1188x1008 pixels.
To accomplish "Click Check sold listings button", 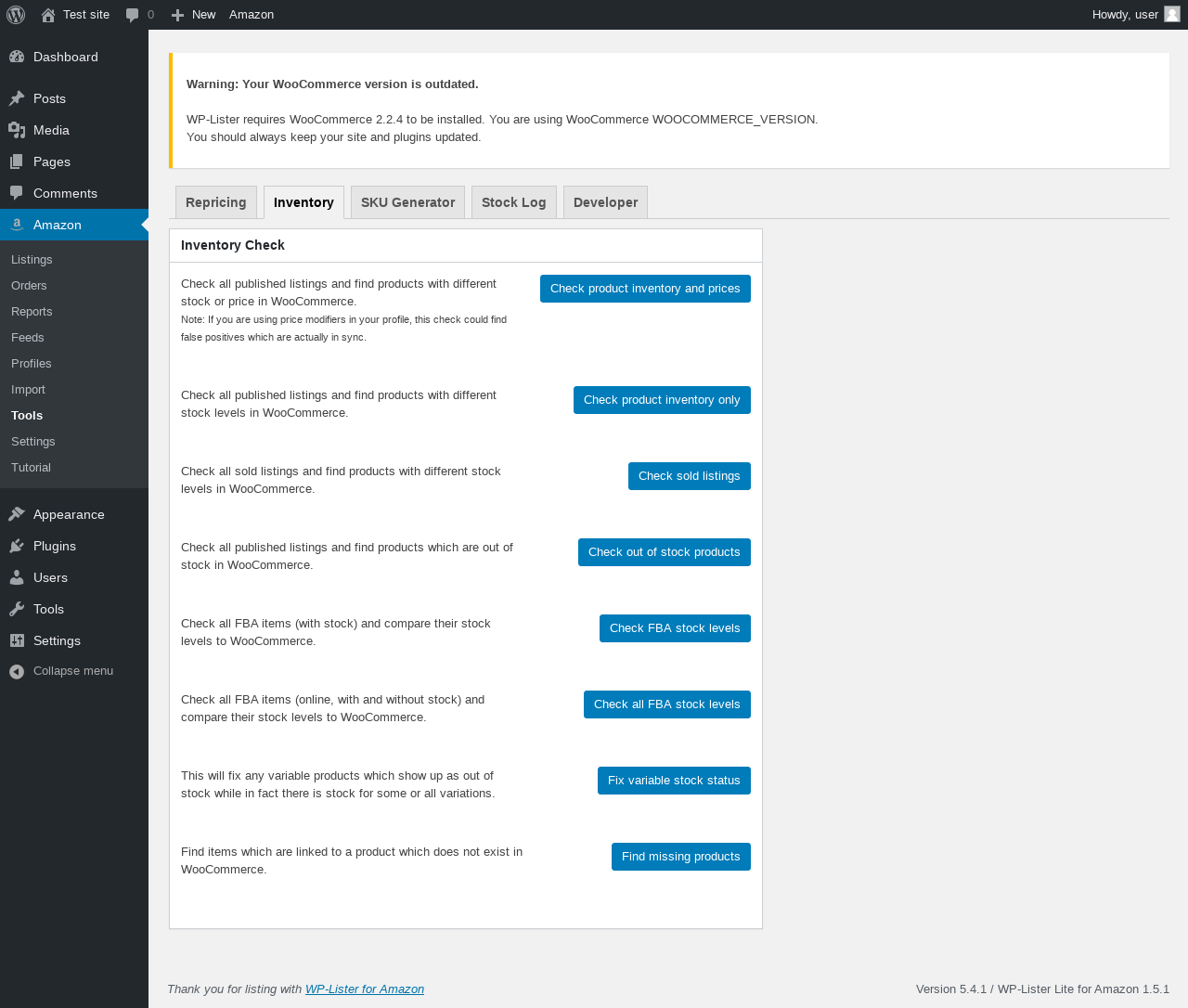I will pos(690,476).
